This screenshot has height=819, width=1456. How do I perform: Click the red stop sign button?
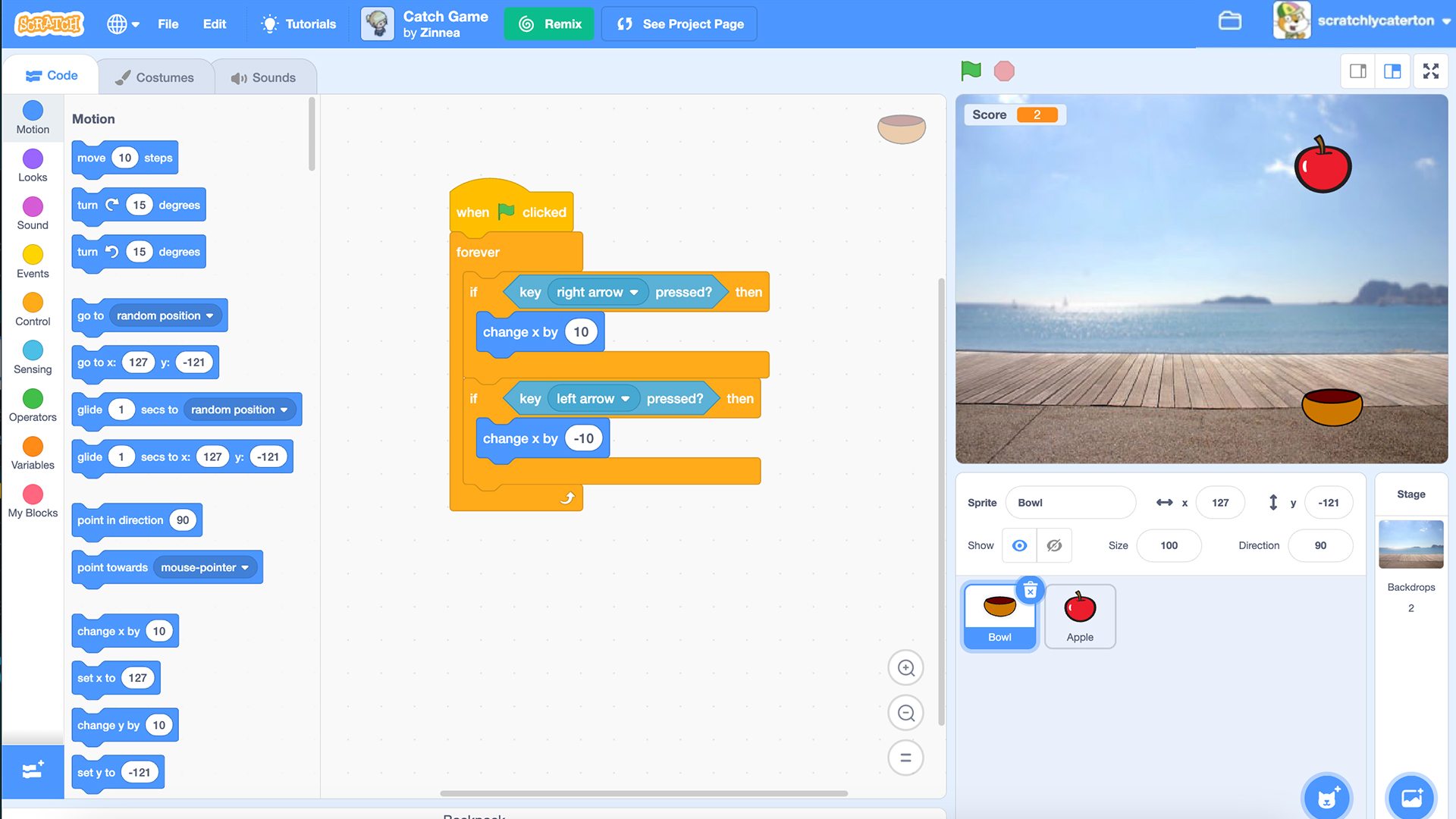click(1004, 71)
